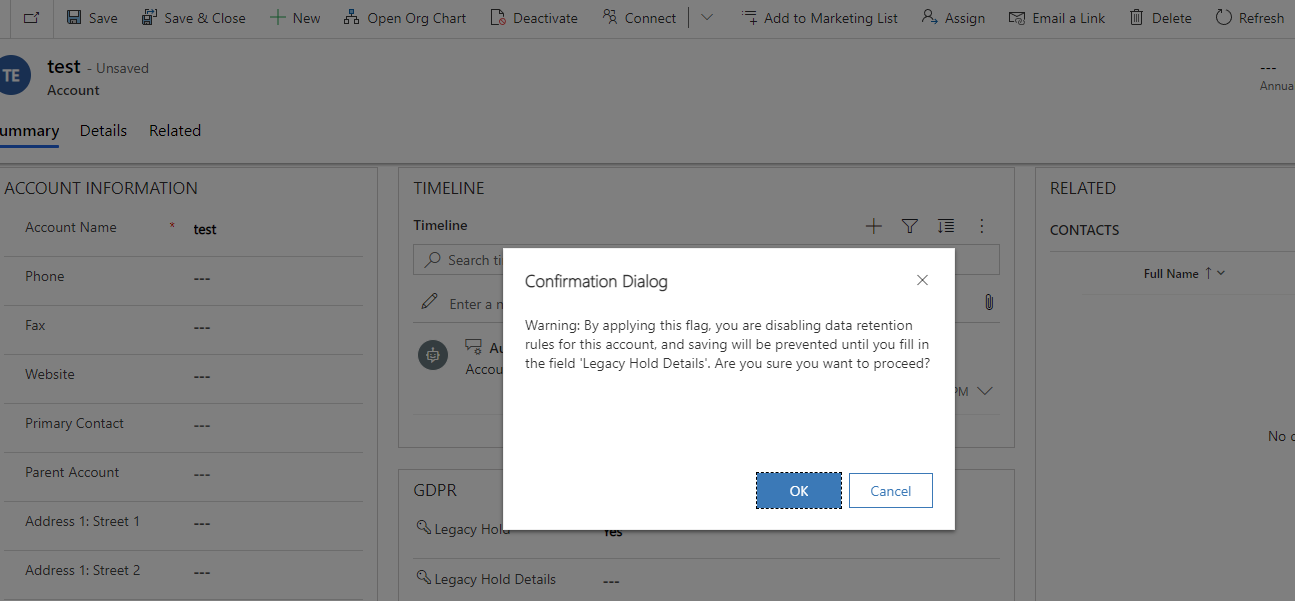Click the timeline search box
The width and height of the screenshot is (1295, 601).
(x=706, y=260)
